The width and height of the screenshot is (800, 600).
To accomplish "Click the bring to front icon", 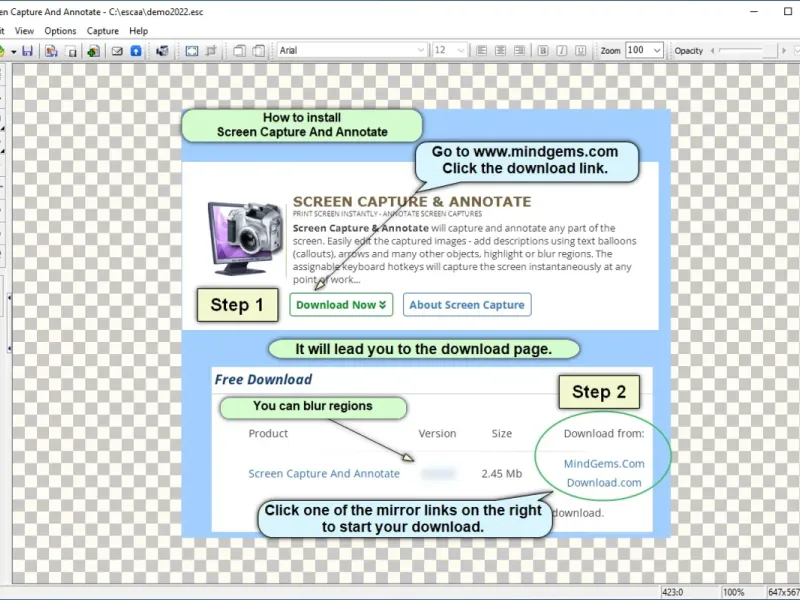I will pyautogui.click(x=239, y=51).
